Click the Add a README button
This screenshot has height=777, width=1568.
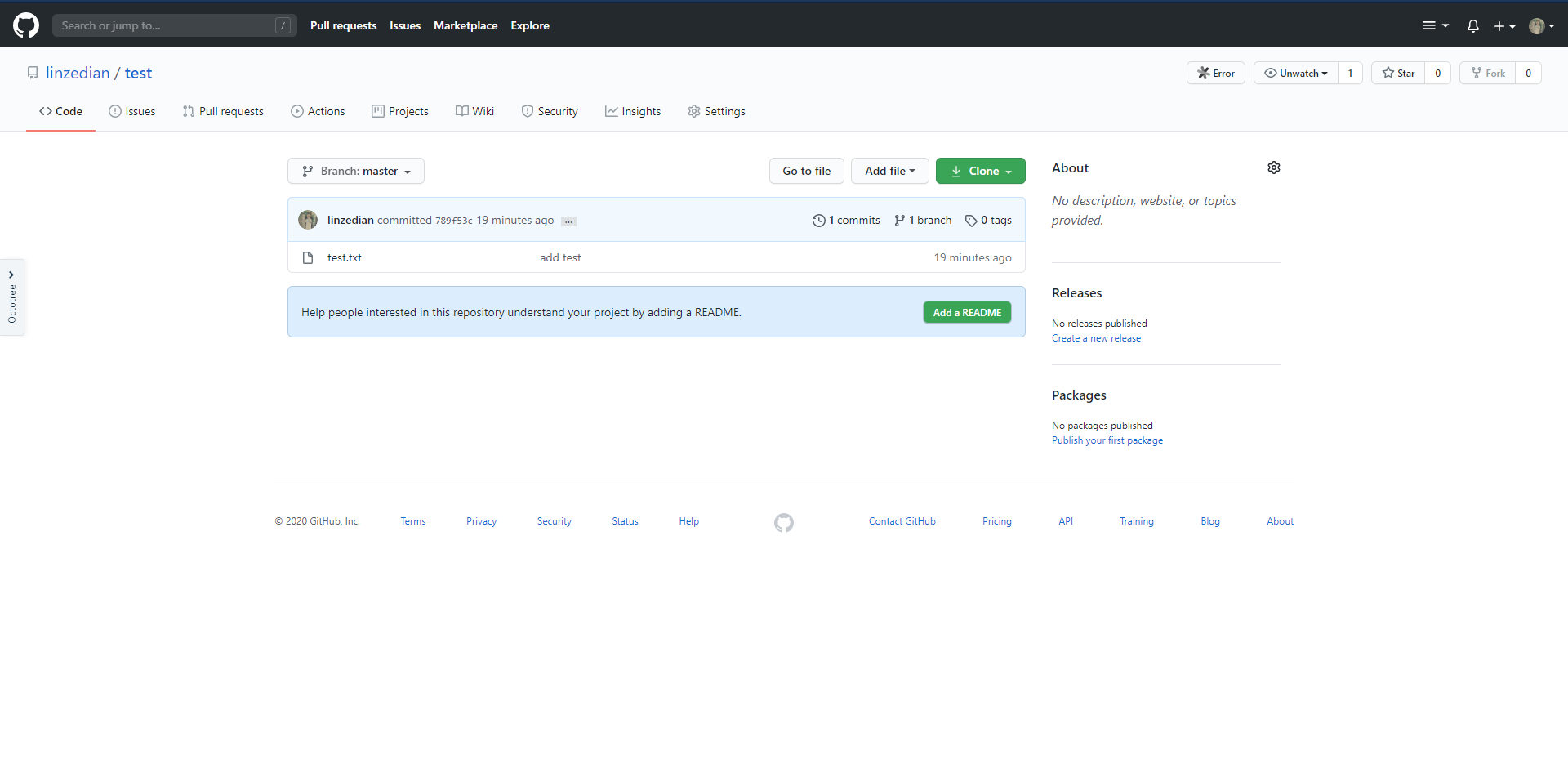[x=967, y=312]
